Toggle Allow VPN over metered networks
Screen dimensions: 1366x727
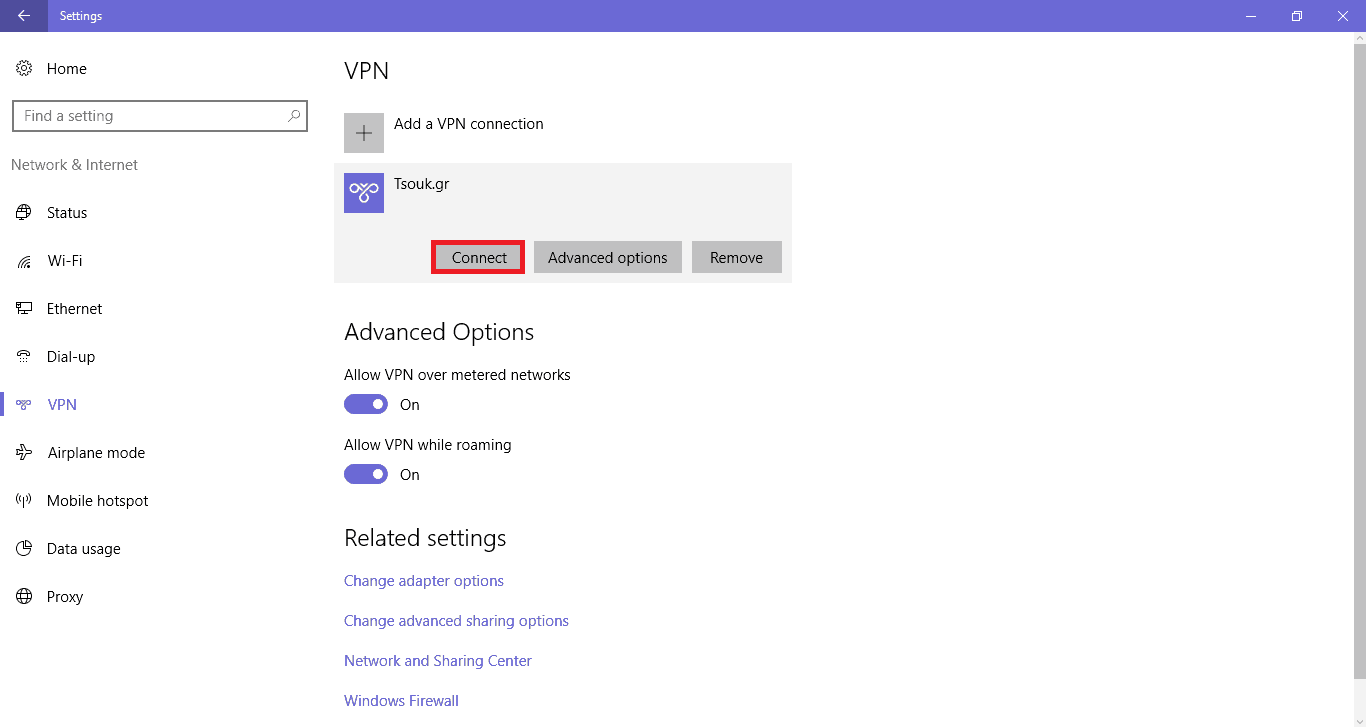coord(366,404)
